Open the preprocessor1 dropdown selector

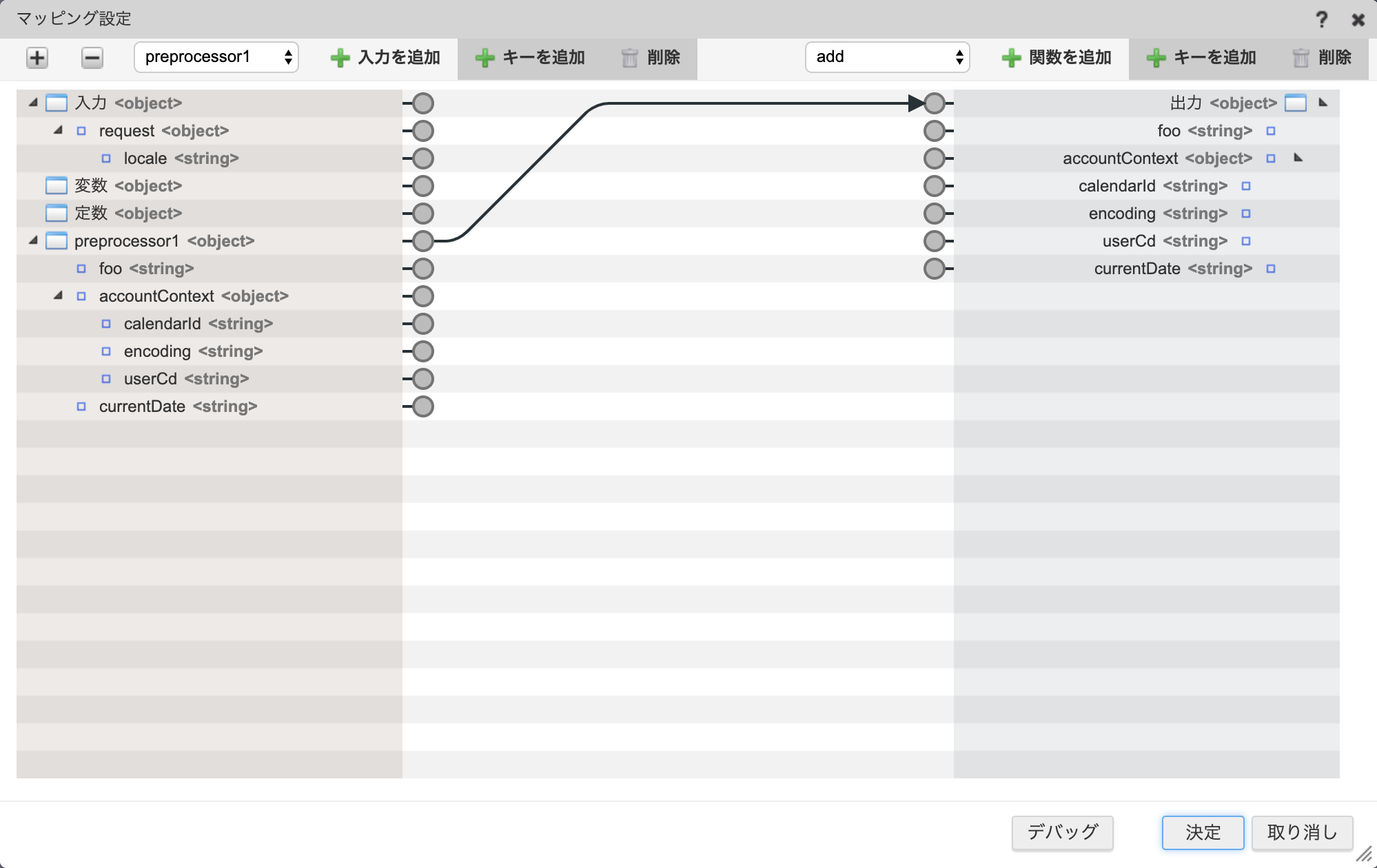(216, 57)
